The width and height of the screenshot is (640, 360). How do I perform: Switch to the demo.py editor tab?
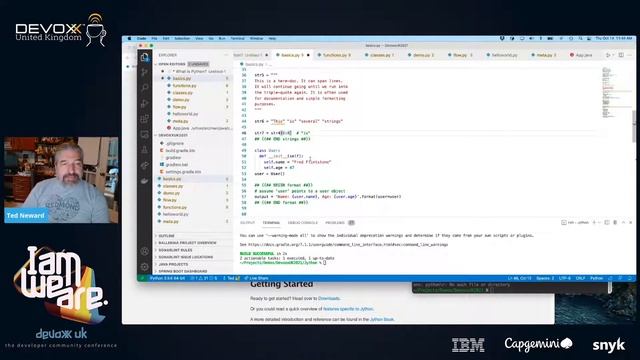(x=423, y=55)
